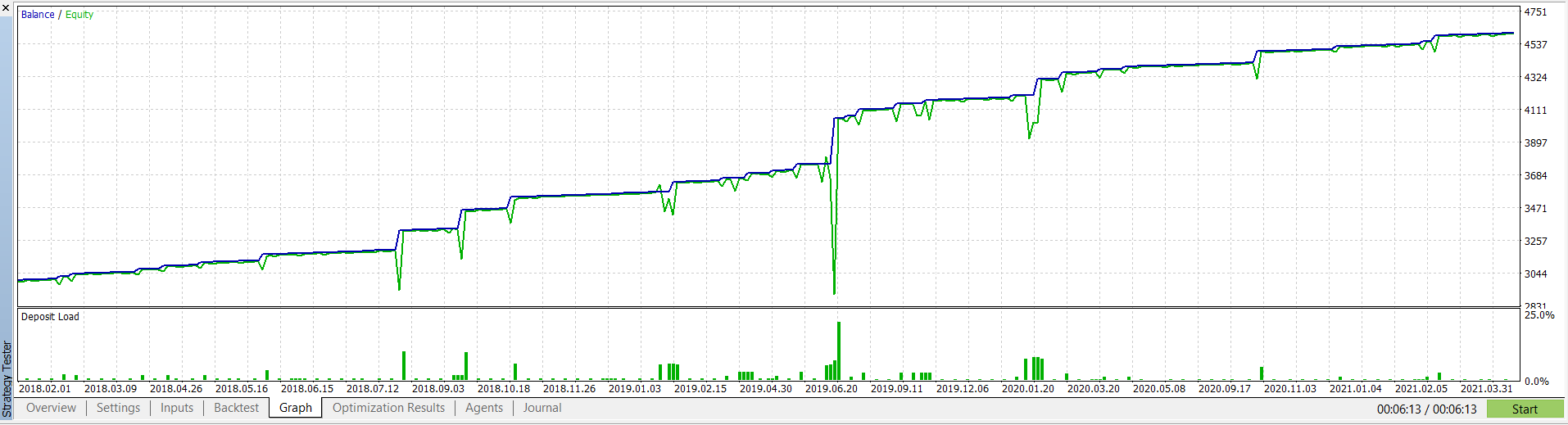Click the 2020.09.17 date label
Image resolution: width=1568 pixels, height=425 pixels.
tap(1225, 389)
